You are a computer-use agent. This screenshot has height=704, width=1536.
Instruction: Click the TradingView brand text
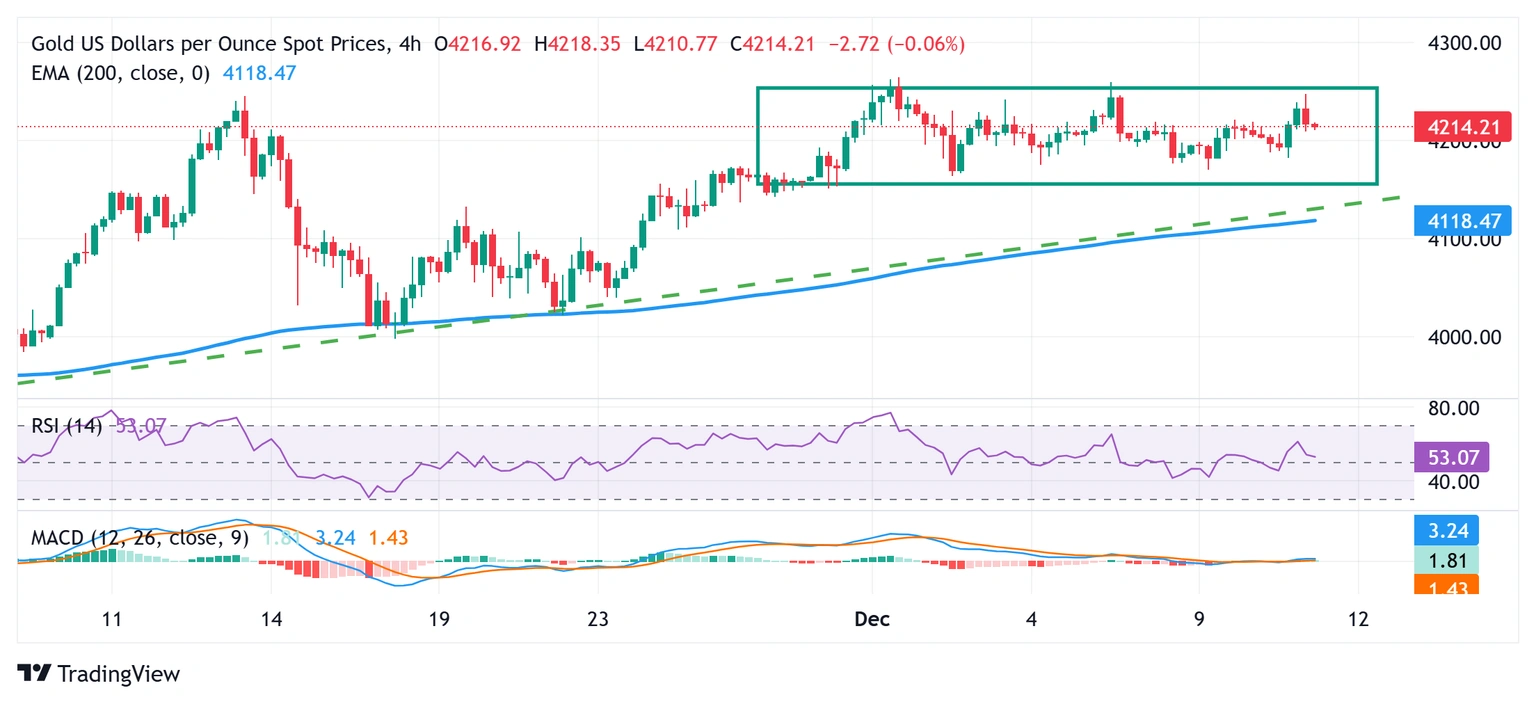[118, 674]
